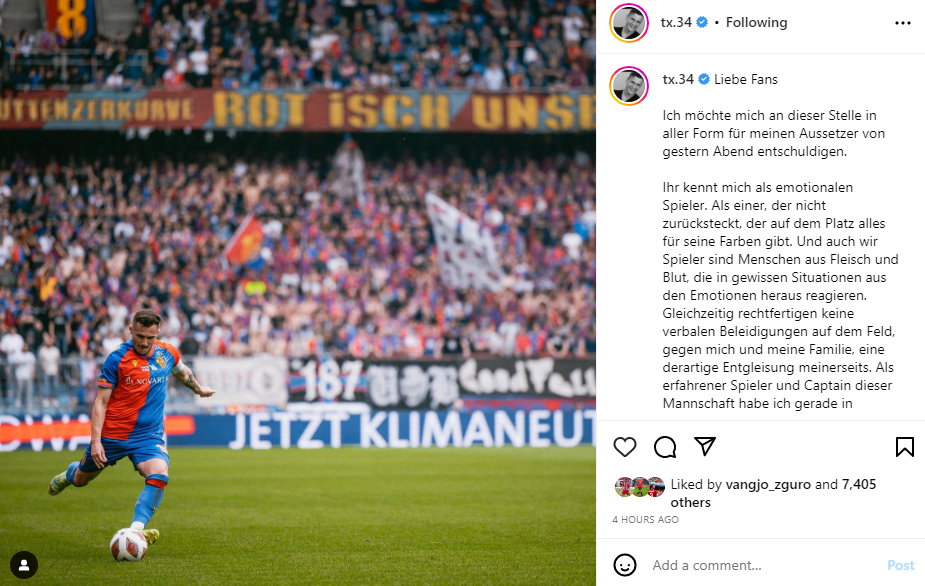Viewport: 925px width, 586px height.
Task: Open the emoji picker smiley icon
Action: coord(625,565)
